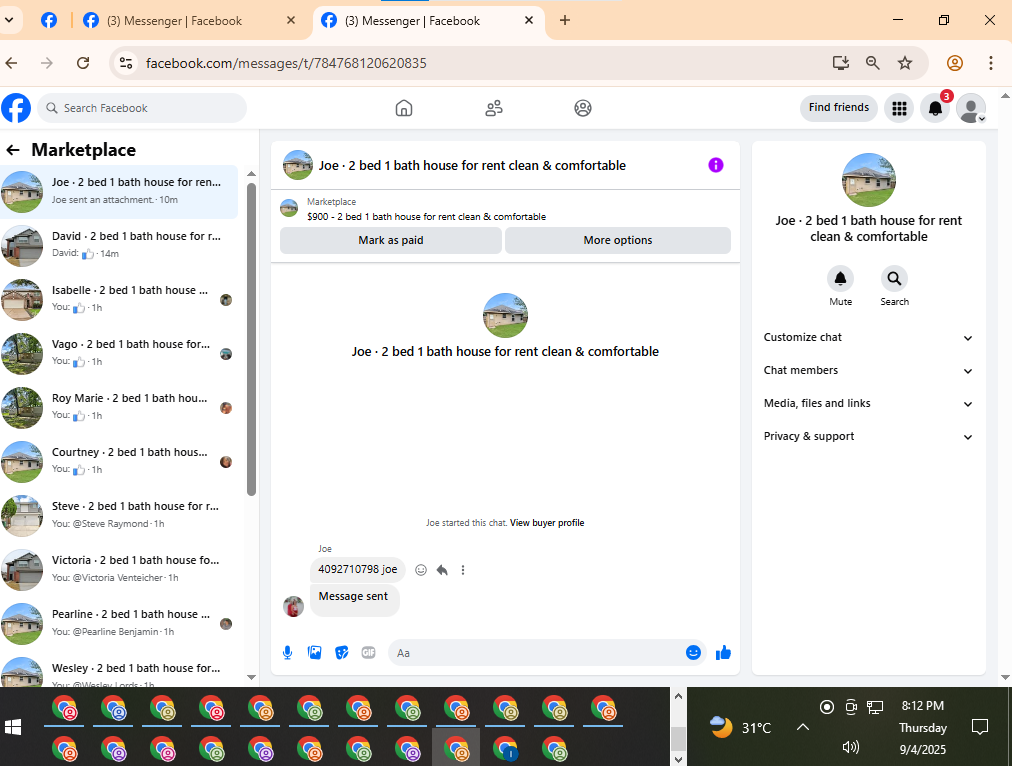Open the Windows Start button
The image size is (1012, 766).
[x=13, y=727]
